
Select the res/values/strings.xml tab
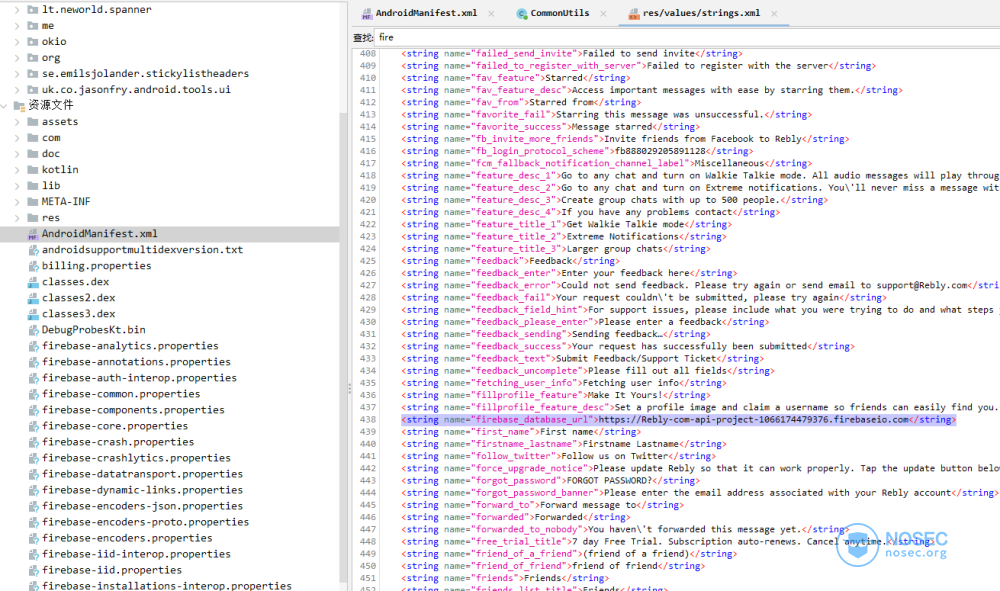[701, 13]
